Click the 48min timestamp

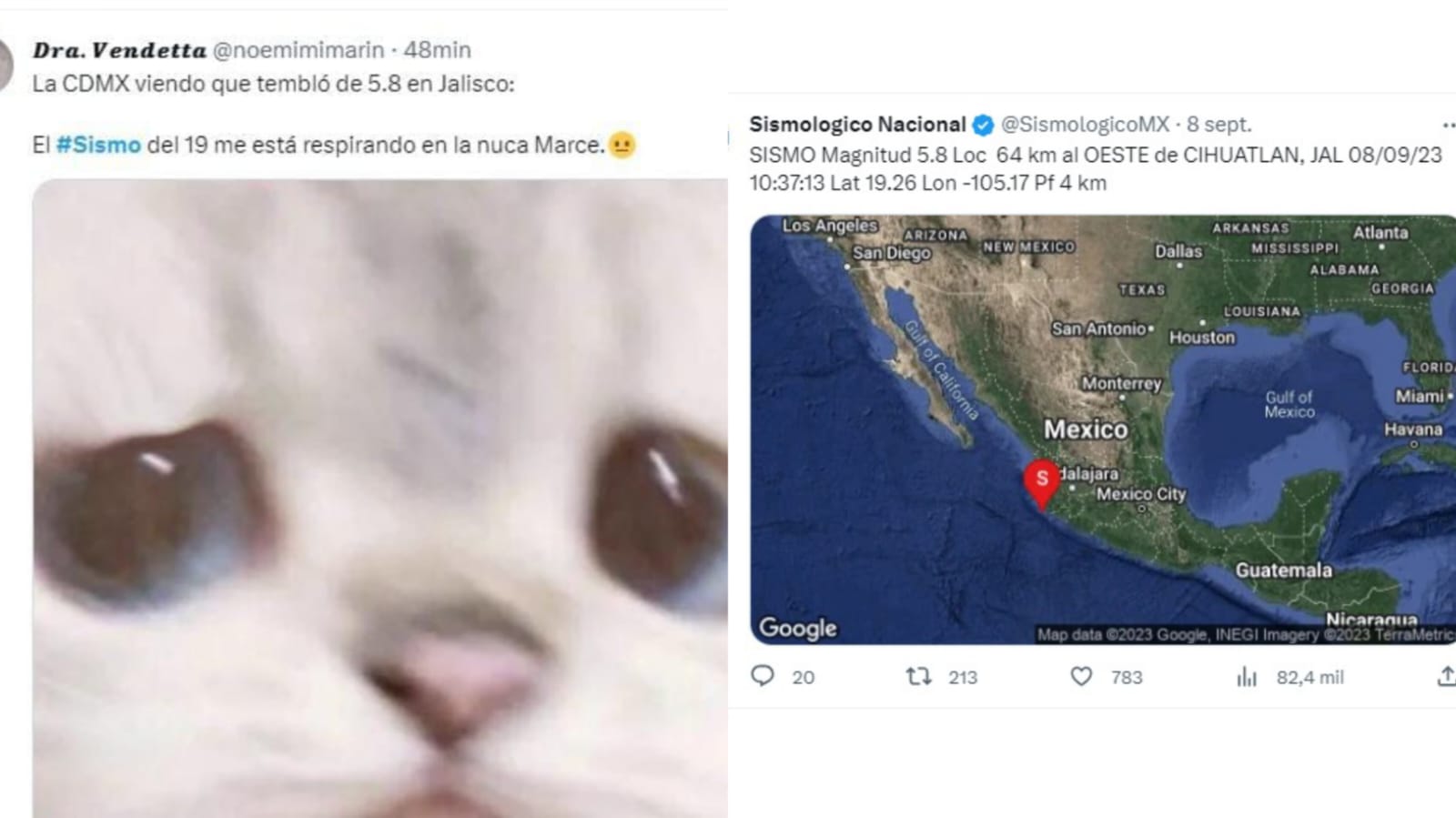pyautogui.click(x=437, y=50)
